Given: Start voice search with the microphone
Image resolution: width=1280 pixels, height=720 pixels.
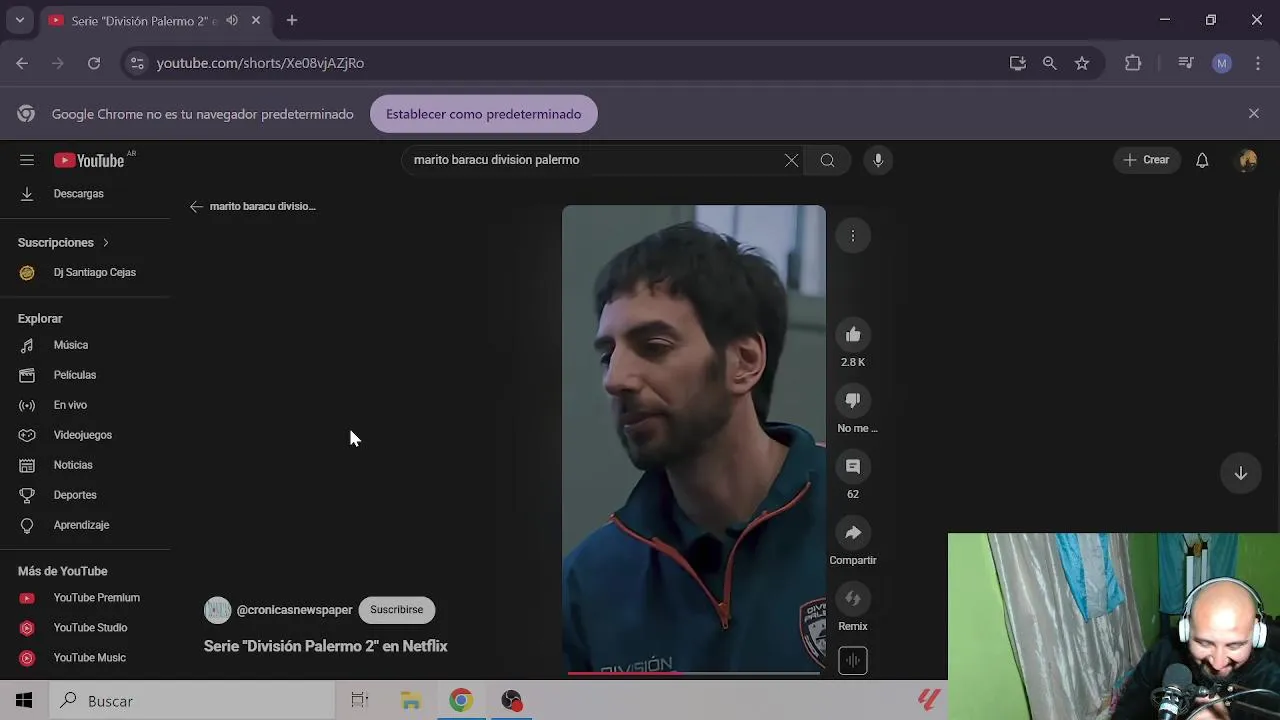Looking at the screenshot, I should pyautogui.click(x=878, y=160).
